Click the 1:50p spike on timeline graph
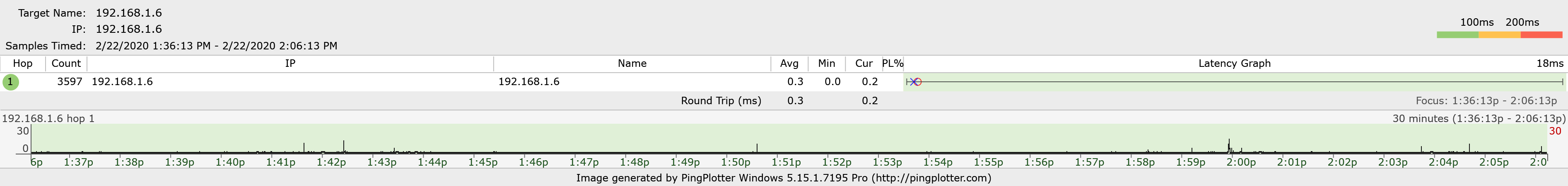The height and width of the screenshot is (186, 1568). [757, 148]
